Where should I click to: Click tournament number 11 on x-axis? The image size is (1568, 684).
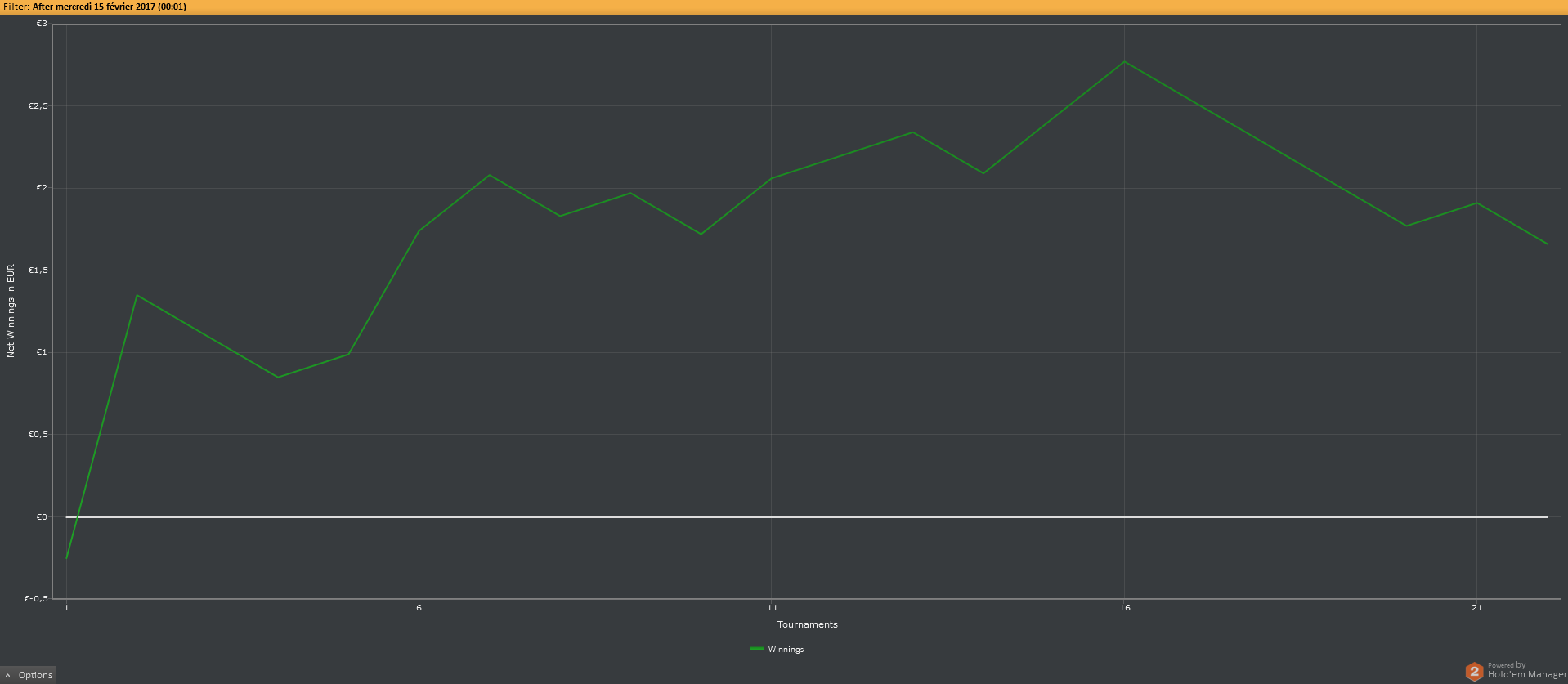click(x=772, y=608)
